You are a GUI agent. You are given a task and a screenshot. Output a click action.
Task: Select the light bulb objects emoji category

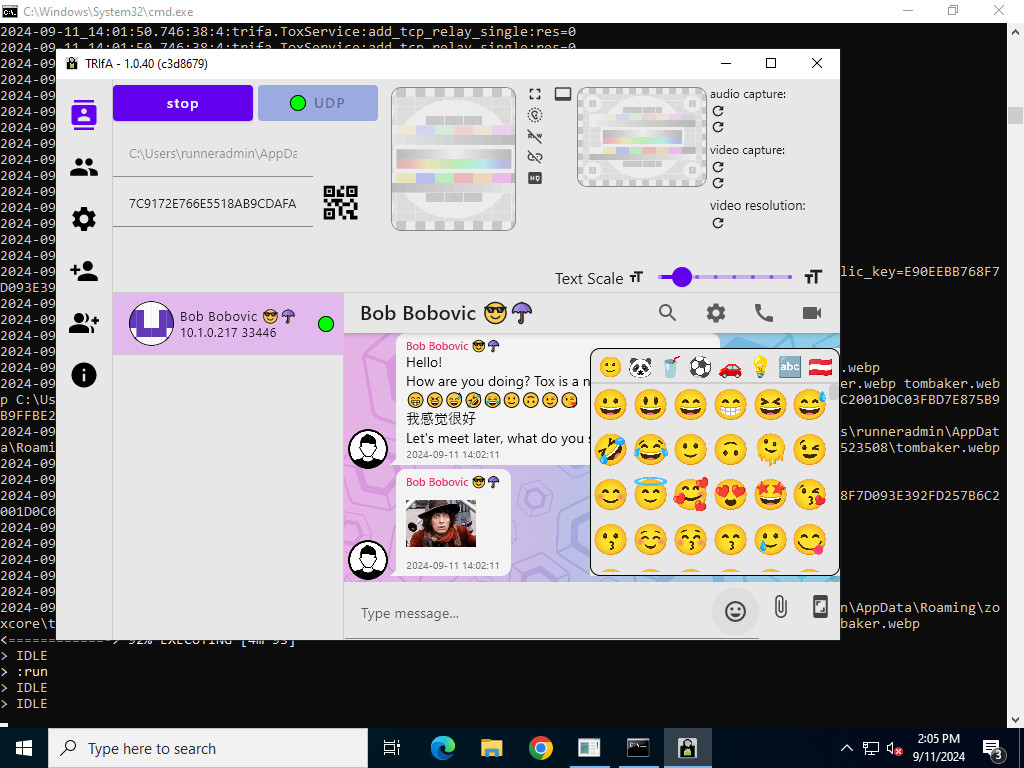(760, 367)
